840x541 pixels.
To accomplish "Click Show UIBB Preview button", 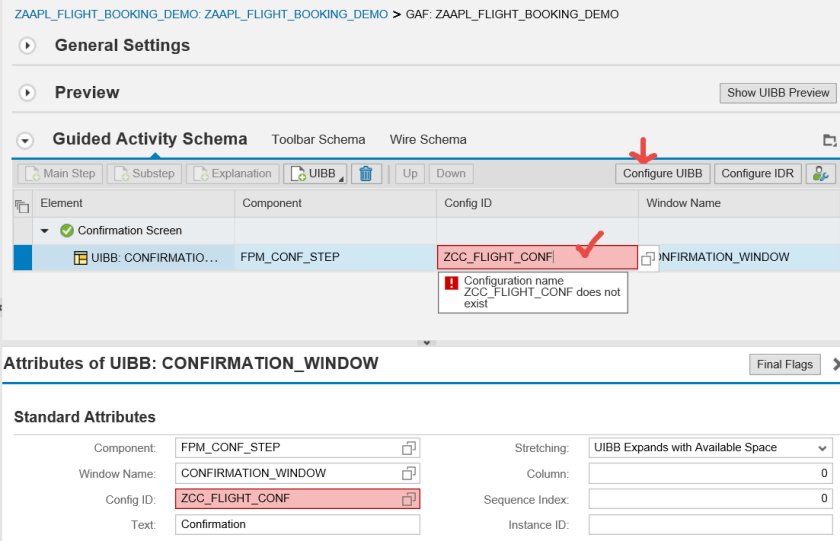I will point(778,93).
